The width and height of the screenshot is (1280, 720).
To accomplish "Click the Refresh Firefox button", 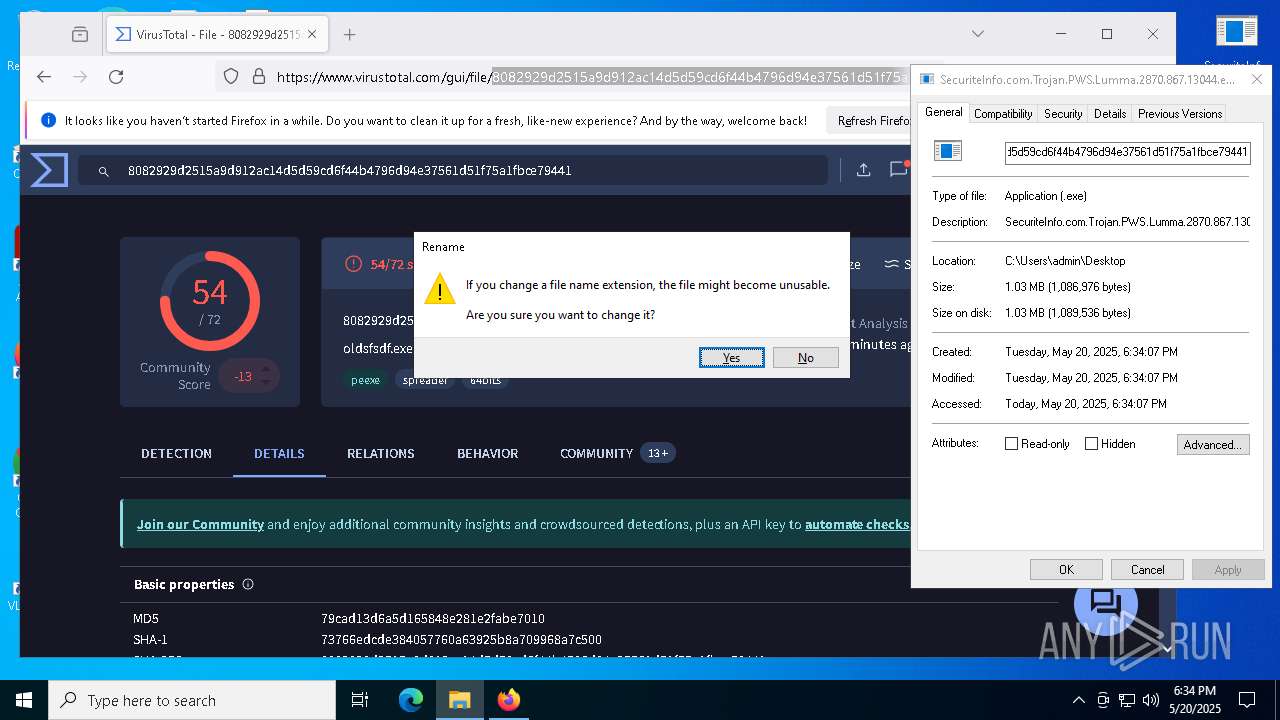I will [871, 121].
